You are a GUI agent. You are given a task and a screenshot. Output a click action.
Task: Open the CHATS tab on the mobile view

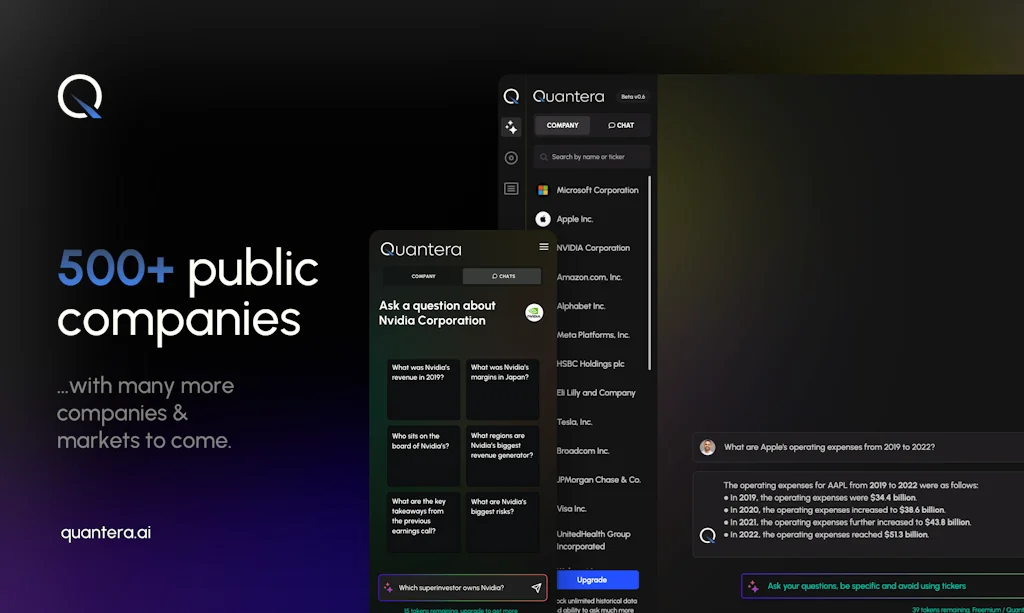coord(501,276)
